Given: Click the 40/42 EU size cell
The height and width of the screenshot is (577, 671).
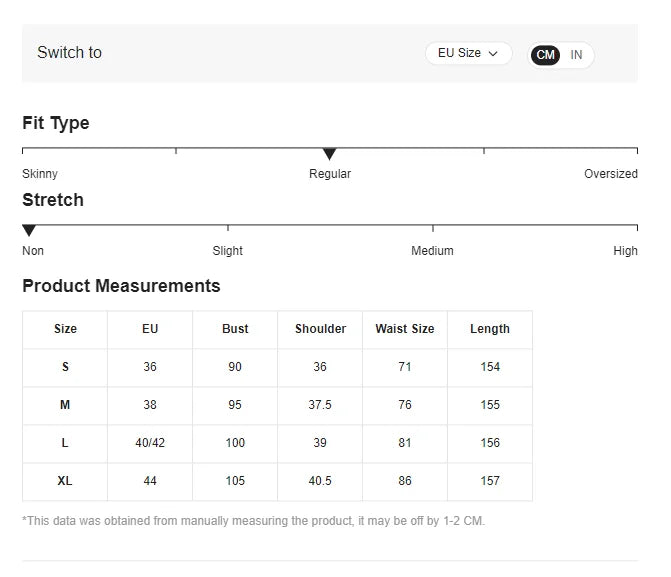Looking at the screenshot, I should pyautogui.click(x=150, y=443).
